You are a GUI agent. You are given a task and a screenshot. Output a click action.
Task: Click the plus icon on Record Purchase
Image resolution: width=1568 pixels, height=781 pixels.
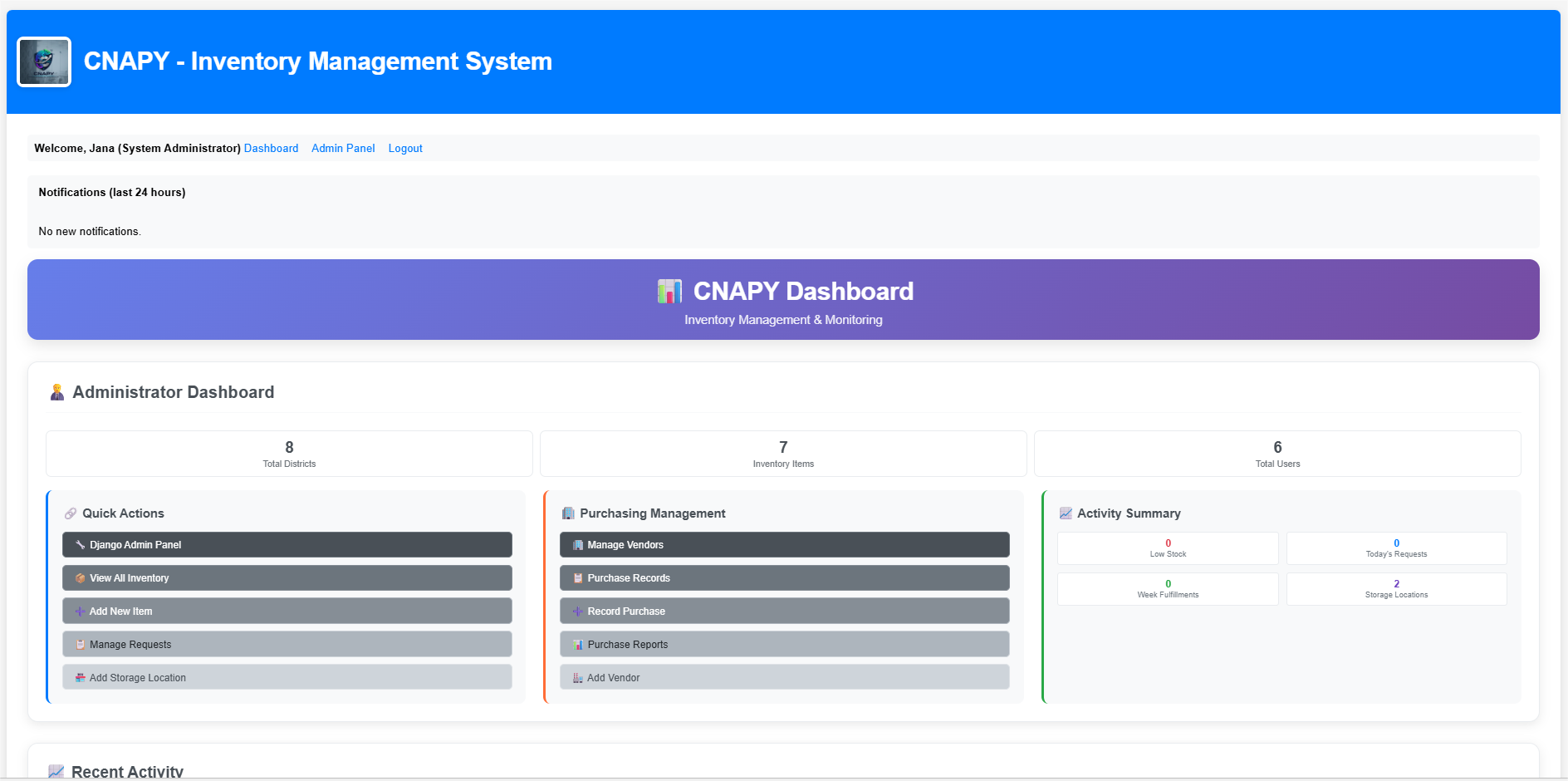pyautogui.click(x=578, y=612)
